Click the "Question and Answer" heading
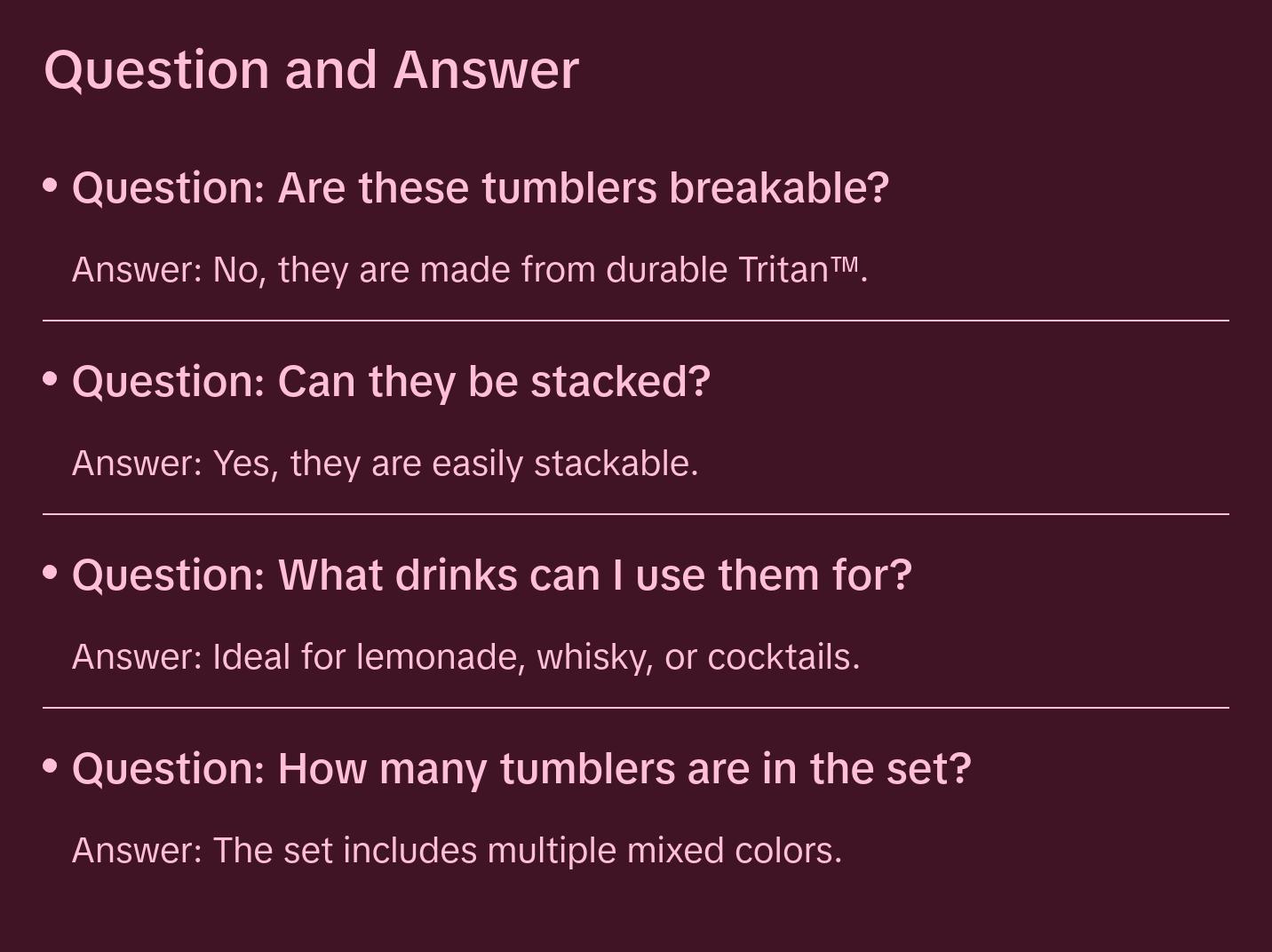The image size is (1272, 952). click(311, 69)
